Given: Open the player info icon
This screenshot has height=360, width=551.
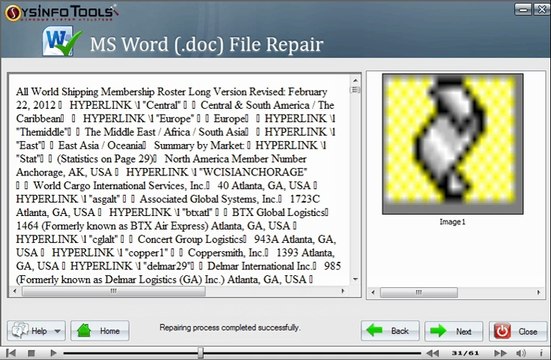Looking at the screenshot, I should pyautogui.click(x=541, y=353).
